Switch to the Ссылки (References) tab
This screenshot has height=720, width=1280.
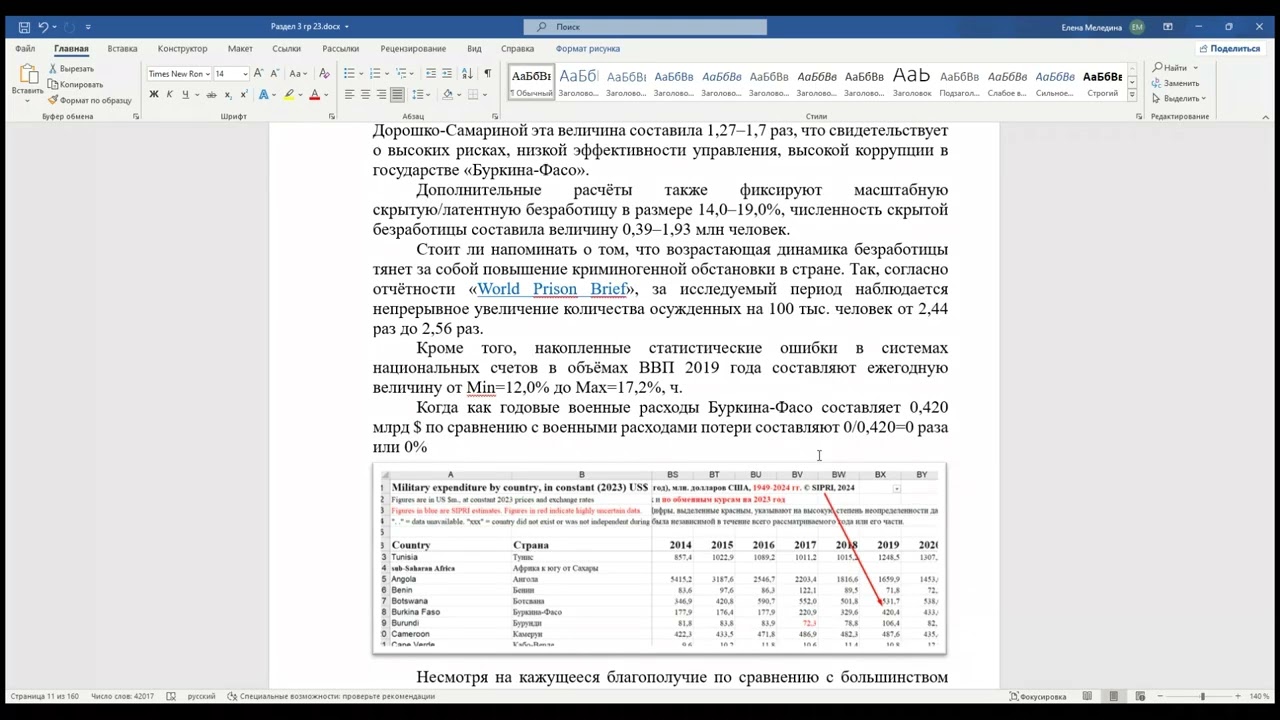point(286,48)
